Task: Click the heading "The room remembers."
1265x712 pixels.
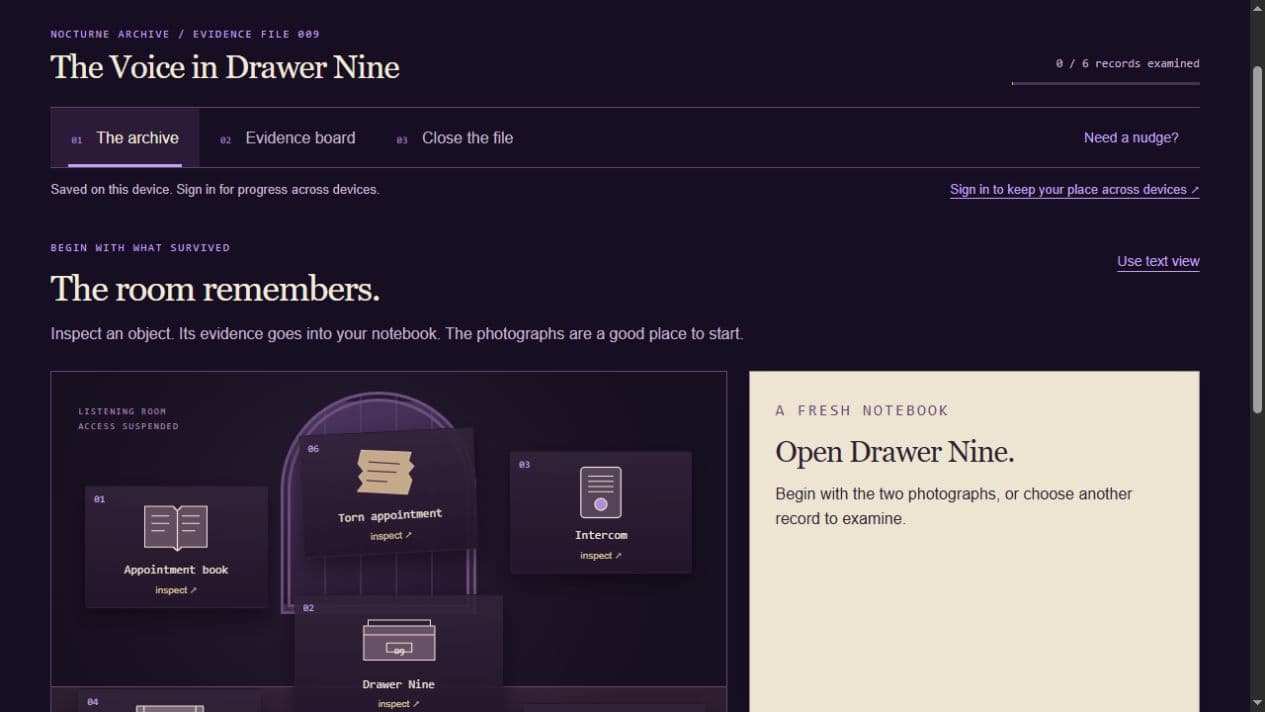Action: pyautogui.click(x=215, y=289)
